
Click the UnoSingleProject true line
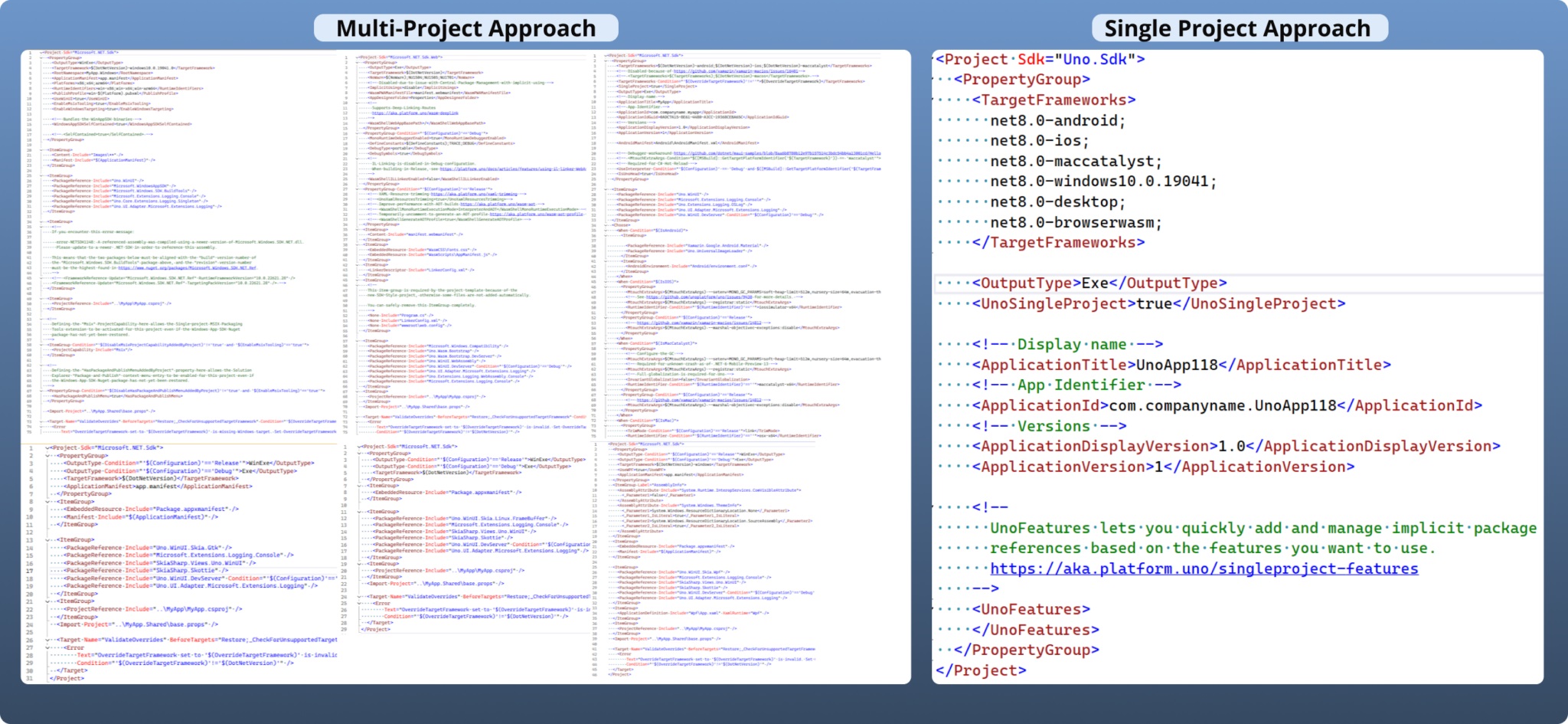[x=1158, y=303]
